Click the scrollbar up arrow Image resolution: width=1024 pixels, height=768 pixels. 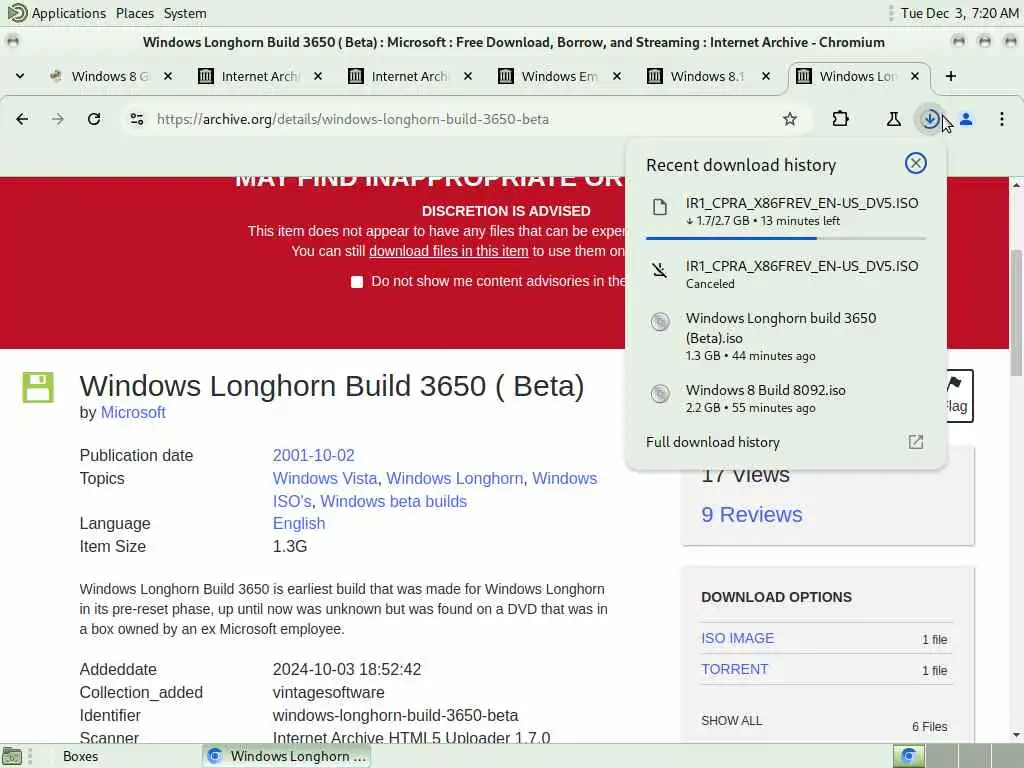pyautogui.click(x=1016, y=185)
